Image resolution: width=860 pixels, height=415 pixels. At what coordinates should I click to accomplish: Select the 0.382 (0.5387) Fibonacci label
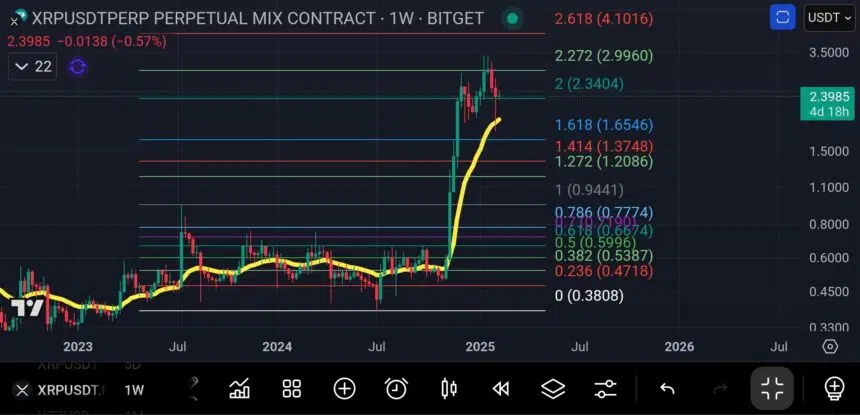604,255
